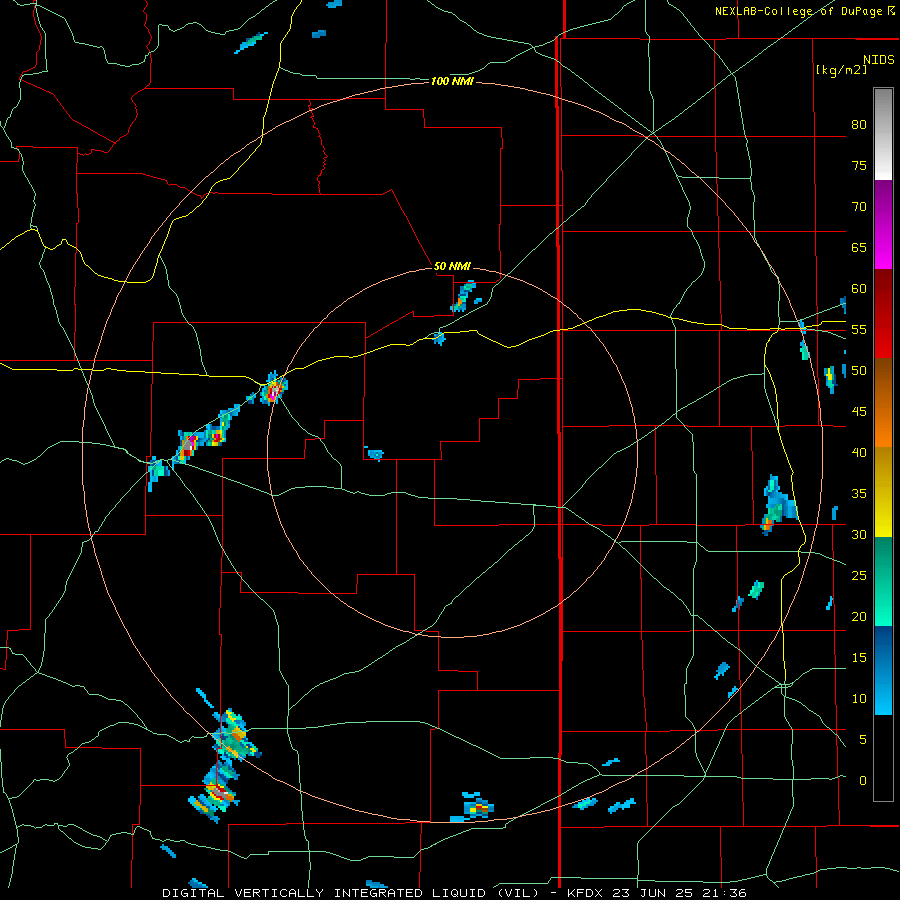
Task: Pick the 50 legend number
Action: 859,371
